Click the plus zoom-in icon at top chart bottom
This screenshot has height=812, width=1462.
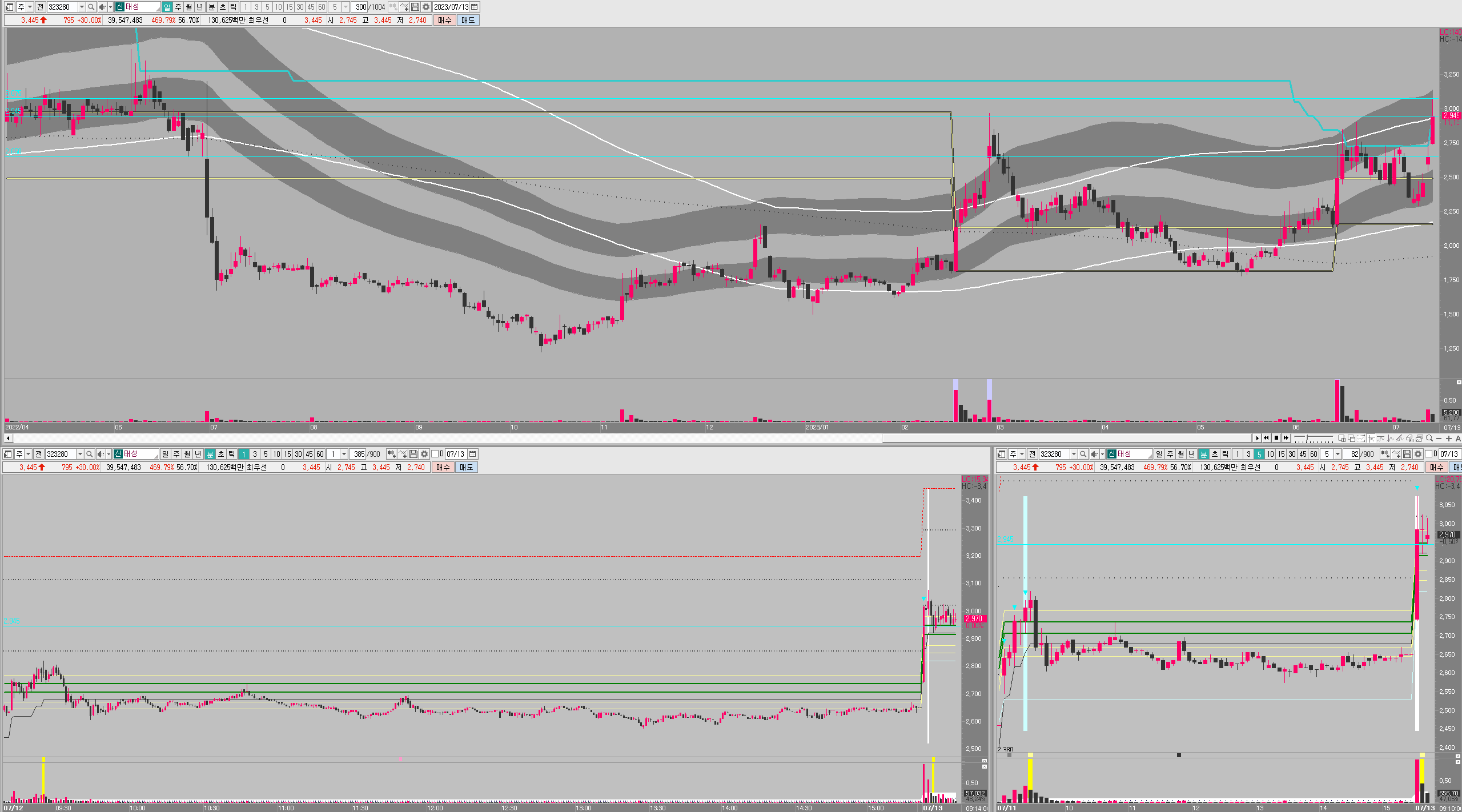click(1448, 439)
